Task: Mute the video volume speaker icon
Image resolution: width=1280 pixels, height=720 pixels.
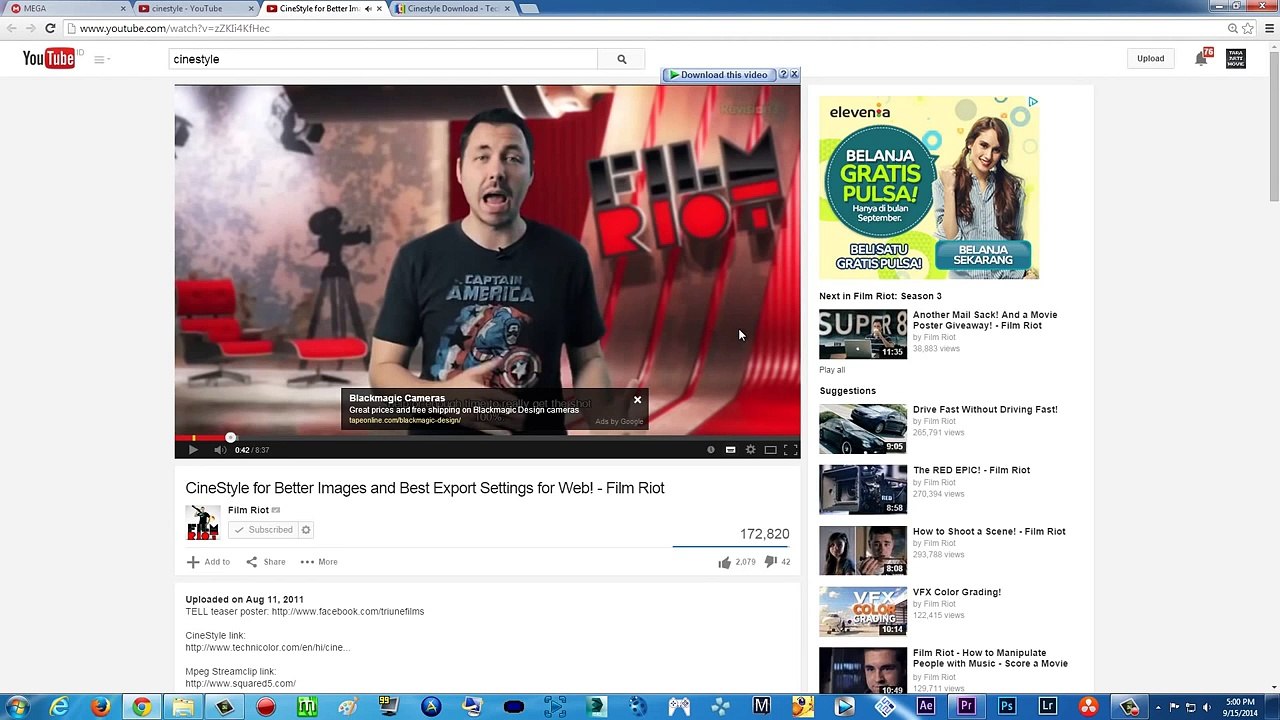Action: click(220, 450)
